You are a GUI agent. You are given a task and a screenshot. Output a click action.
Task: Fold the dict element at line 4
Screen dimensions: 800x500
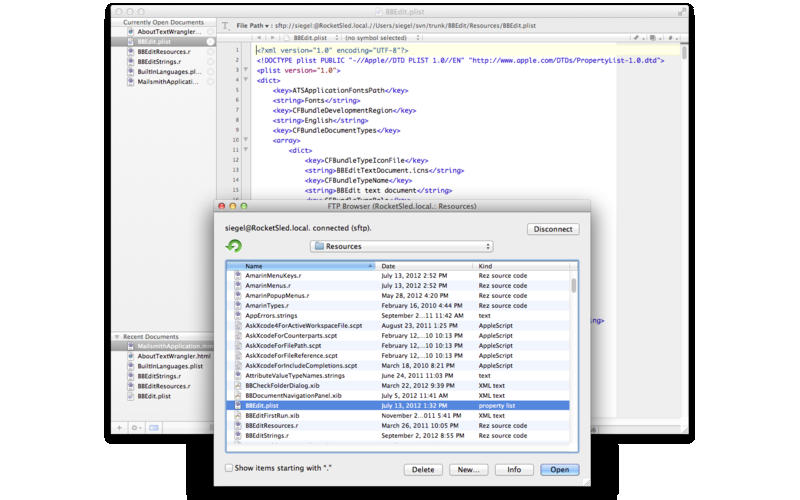click(x=245, y=80)
